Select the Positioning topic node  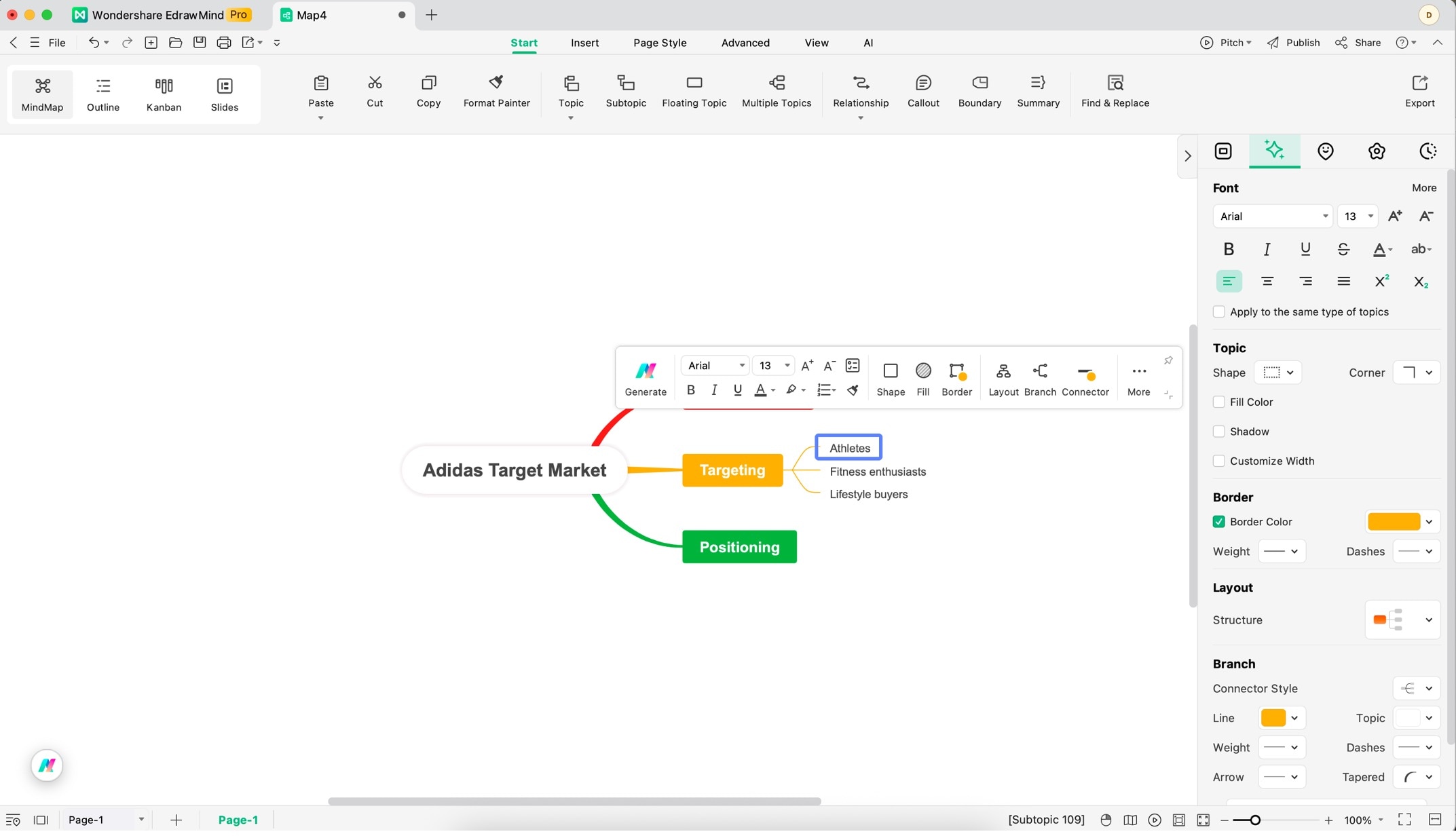click(739, 547)
